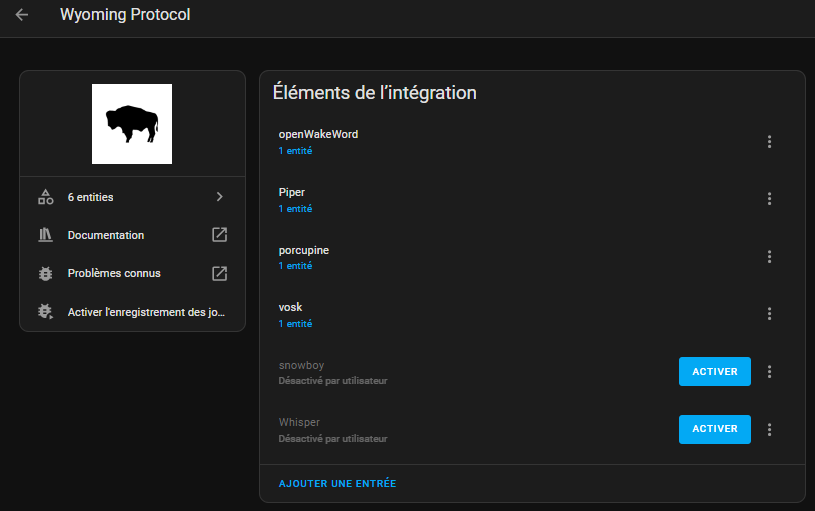Open vosk overflow menu
Screen dimensions: 815x511
point(769,313)
